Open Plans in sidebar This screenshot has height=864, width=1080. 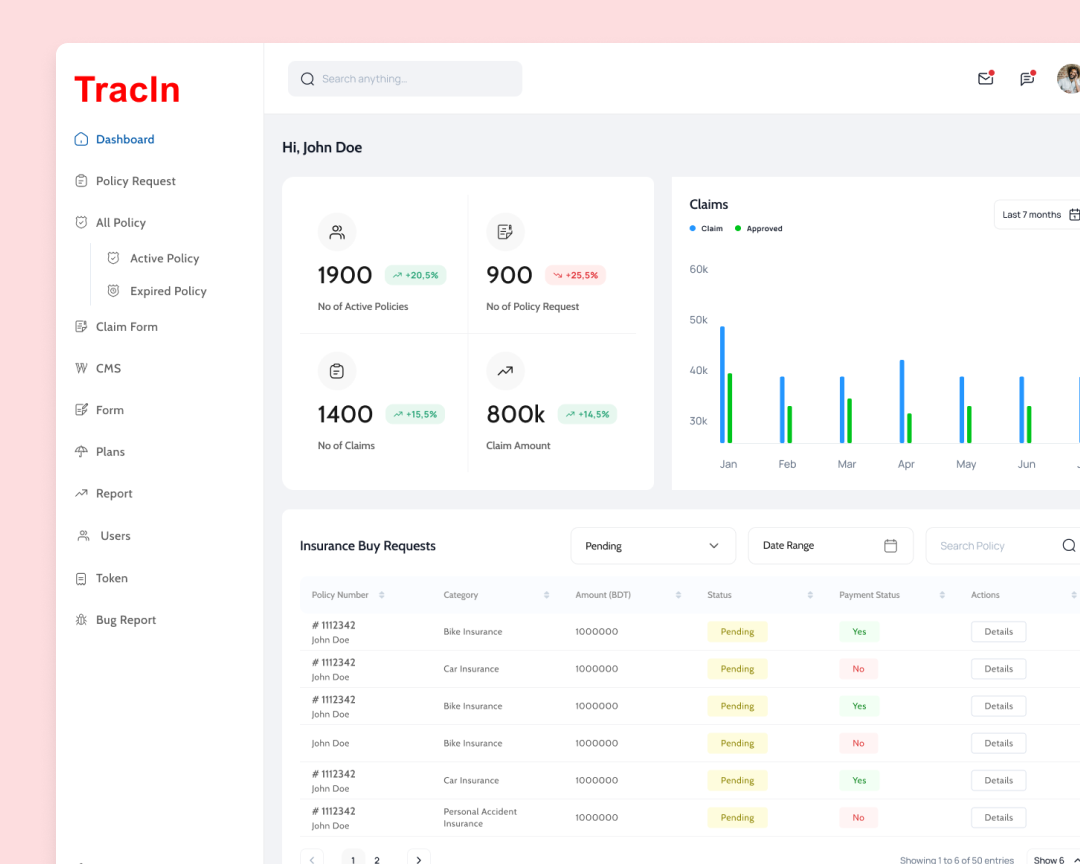[x=99, y=452]
